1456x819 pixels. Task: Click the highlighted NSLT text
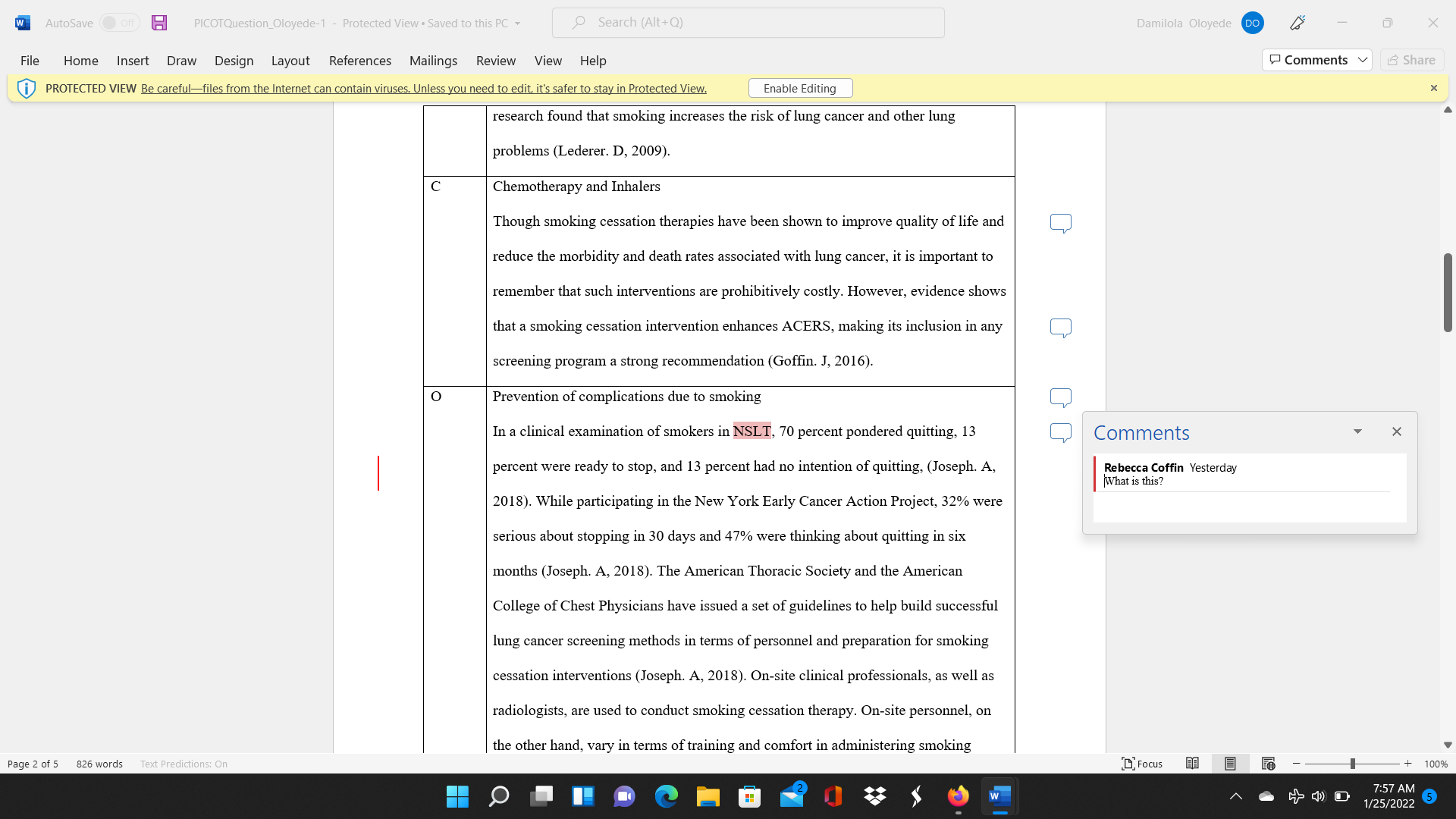click(x=752, y=431)
